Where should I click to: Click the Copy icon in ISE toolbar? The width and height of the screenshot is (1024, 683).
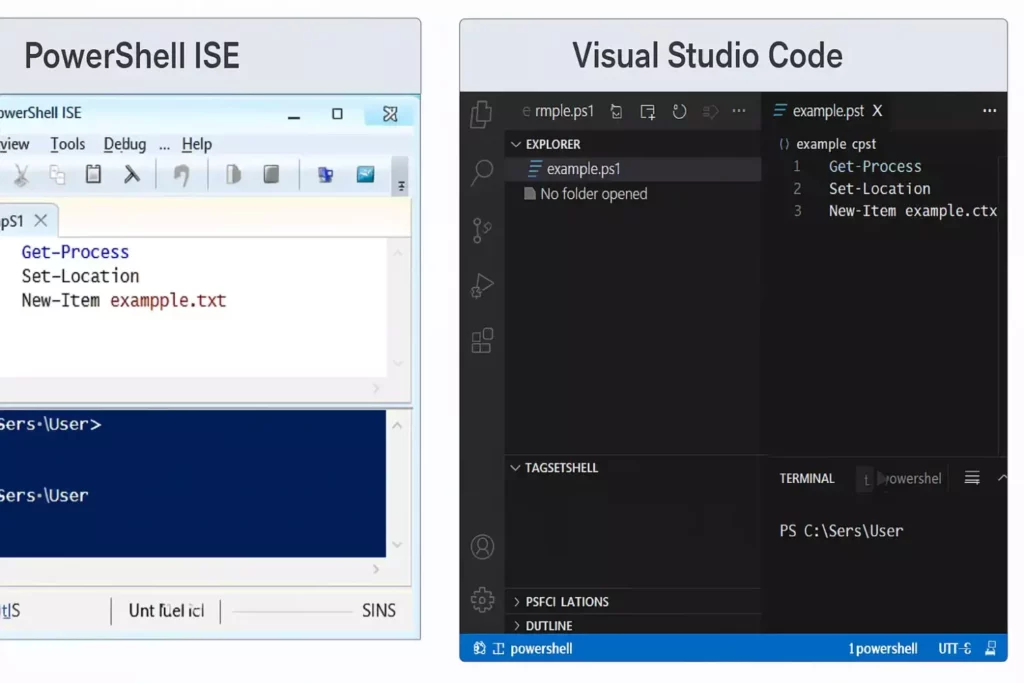(57, 175)
